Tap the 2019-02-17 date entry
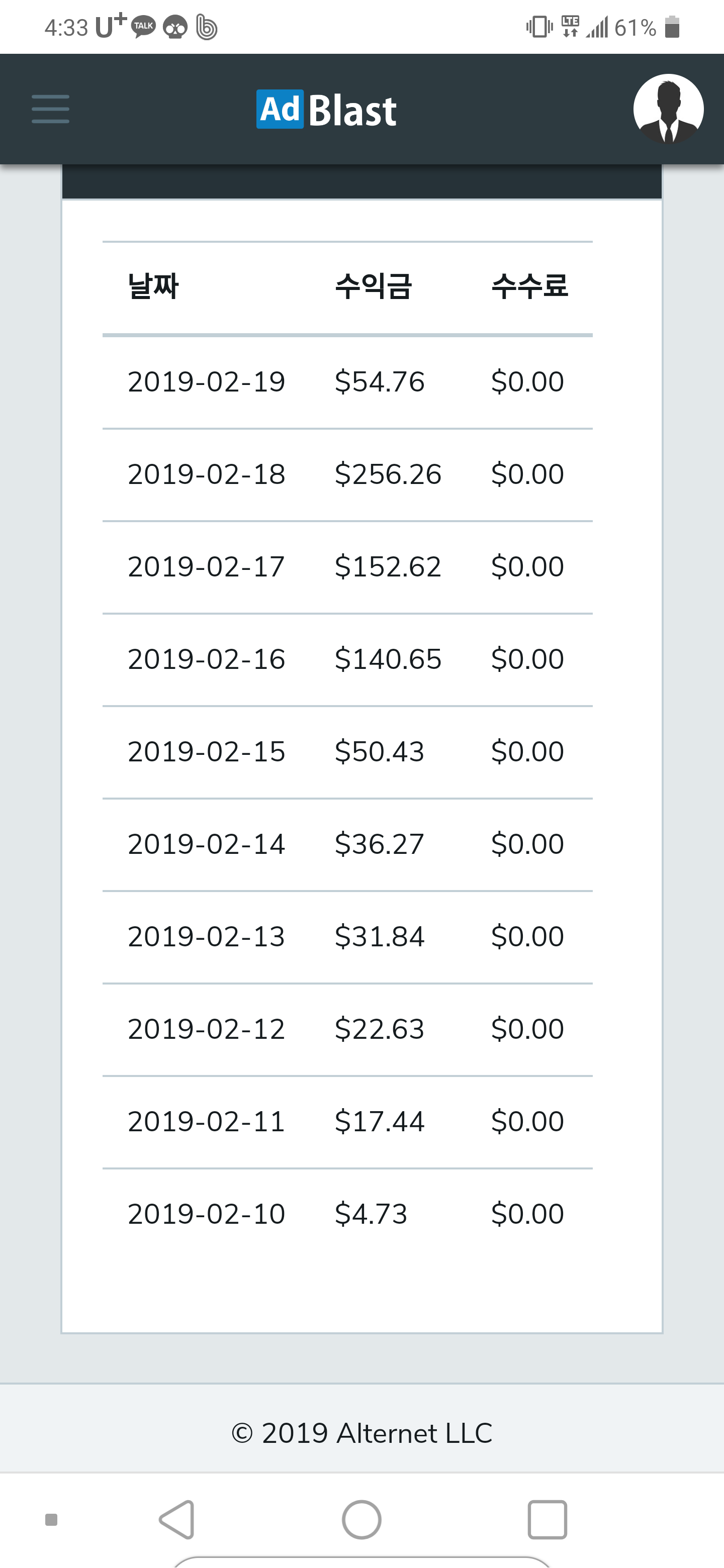This screenshot has height=1568, width=724. 207,567
